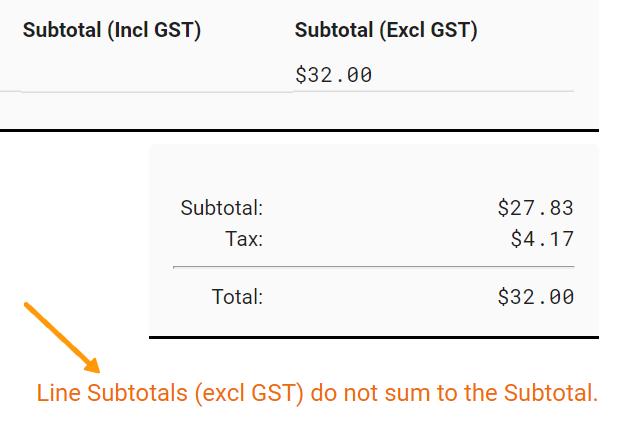Viewport: 617px width, 424px height.
Task: Click the "Tax:" label in the totals panel
Action: [243, 239]
